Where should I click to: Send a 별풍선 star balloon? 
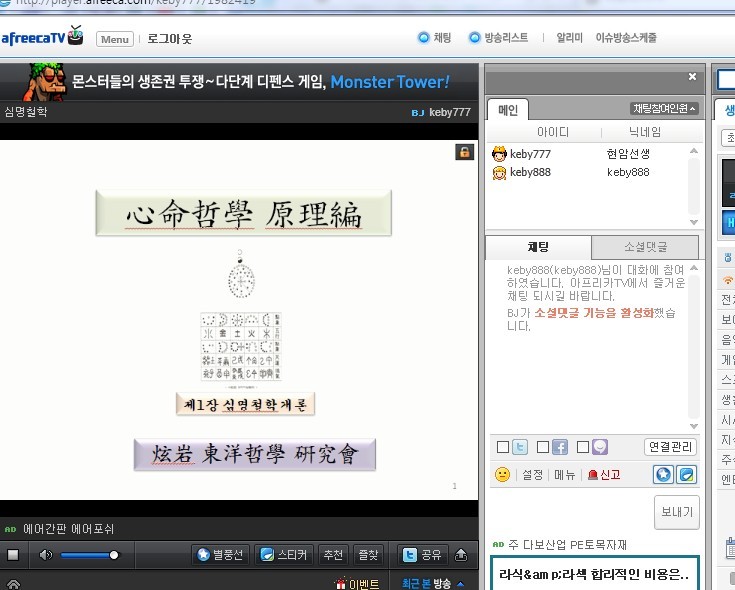click(x=220, y=555)
